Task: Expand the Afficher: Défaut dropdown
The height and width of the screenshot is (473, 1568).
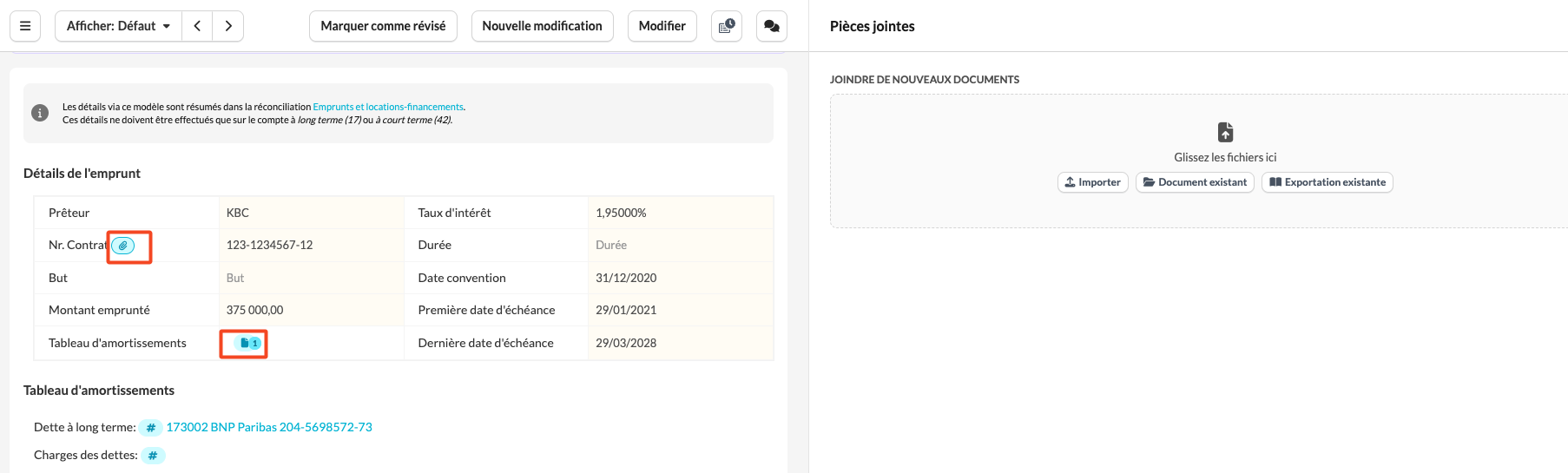Action: point(118,26)
